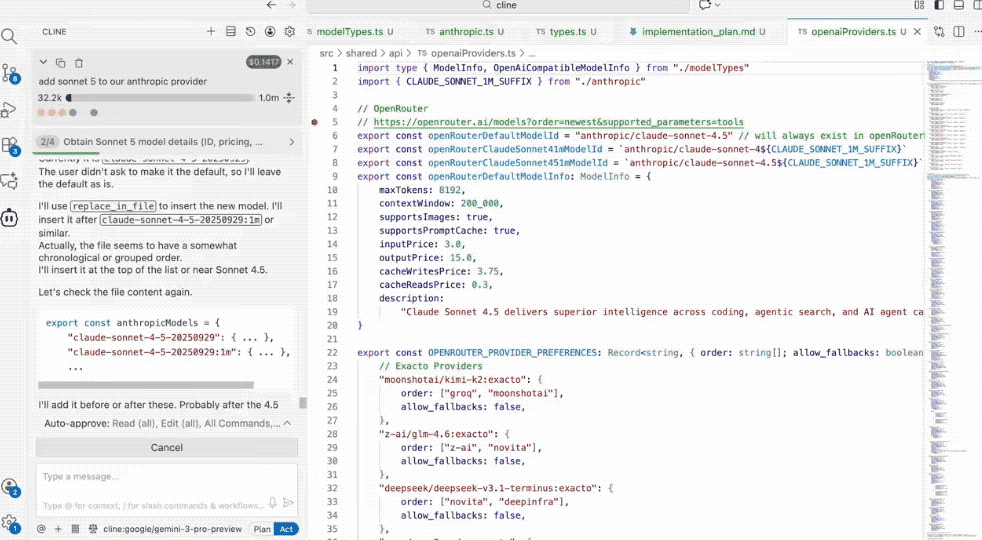
Task: Switch to modelTypes.ts tab
Action: (x=350, y=31)
